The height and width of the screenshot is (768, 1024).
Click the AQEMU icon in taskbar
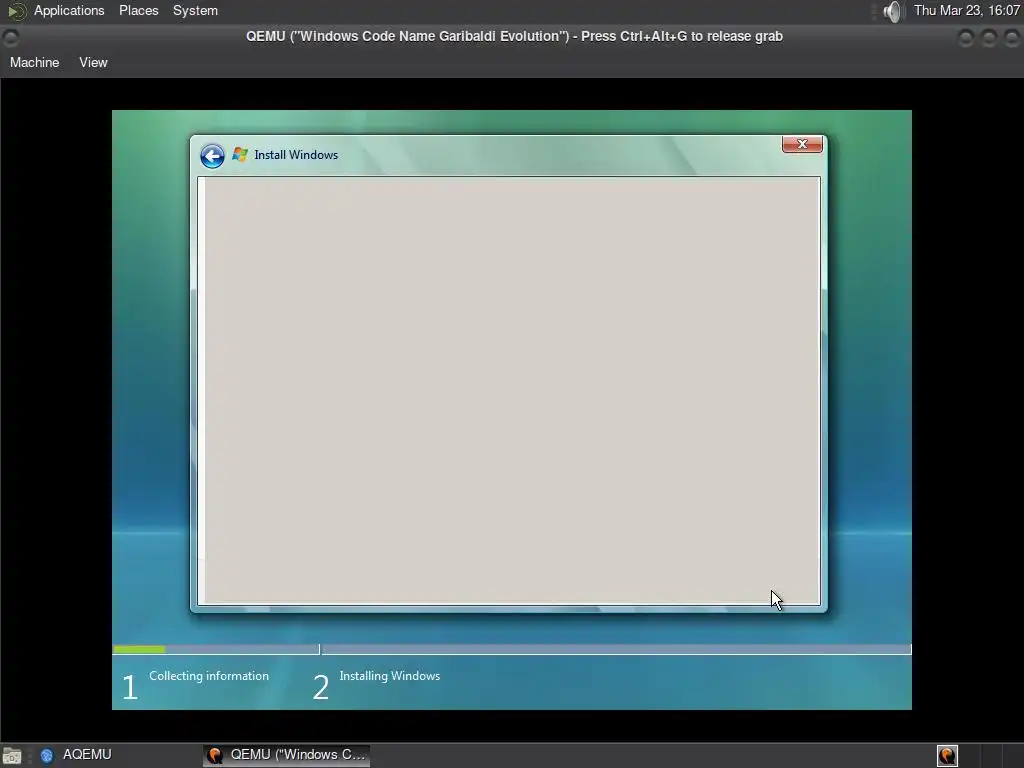46,756
